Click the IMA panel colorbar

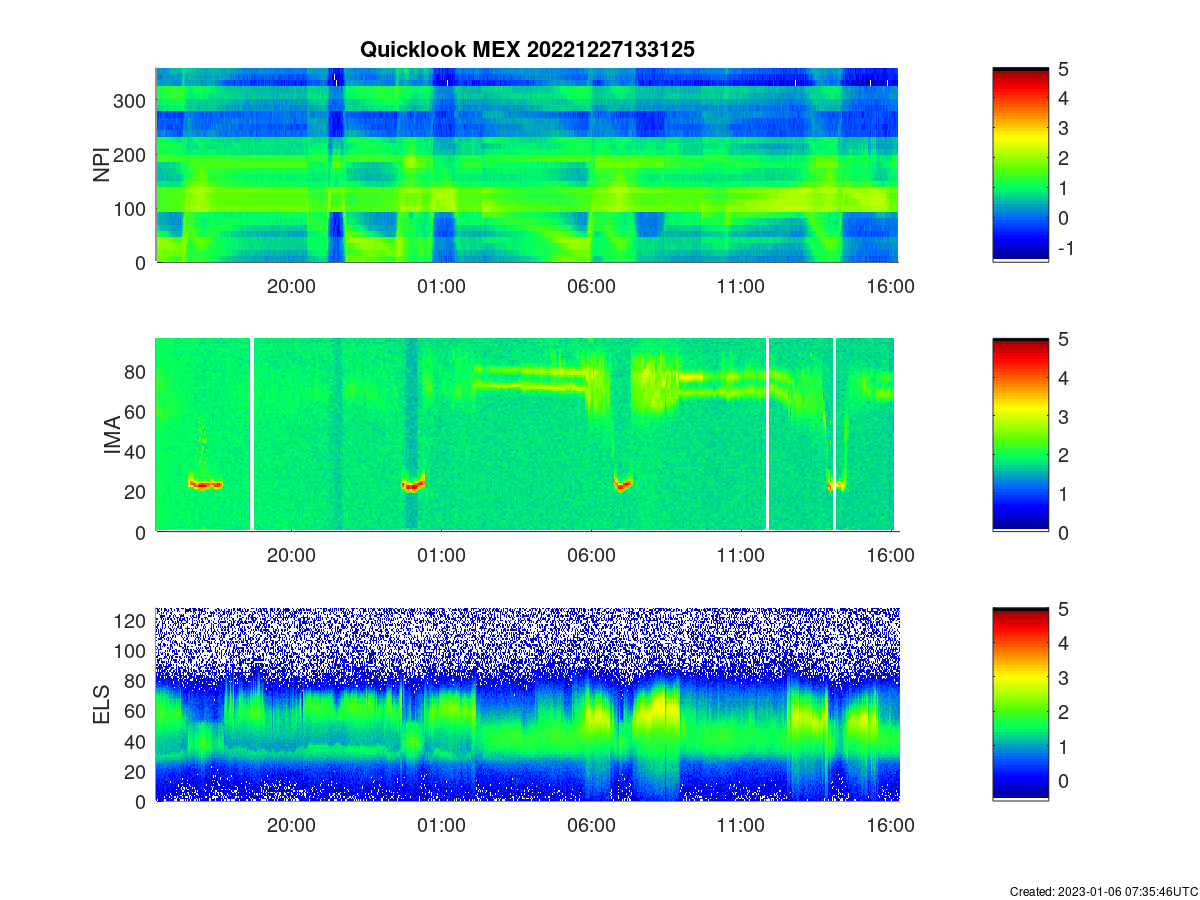[1020, 435]
